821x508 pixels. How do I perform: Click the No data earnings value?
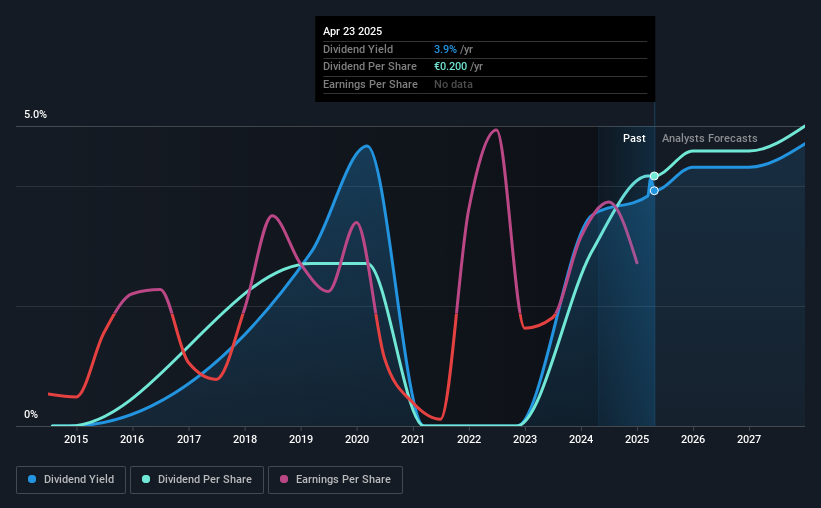(453, 84)
